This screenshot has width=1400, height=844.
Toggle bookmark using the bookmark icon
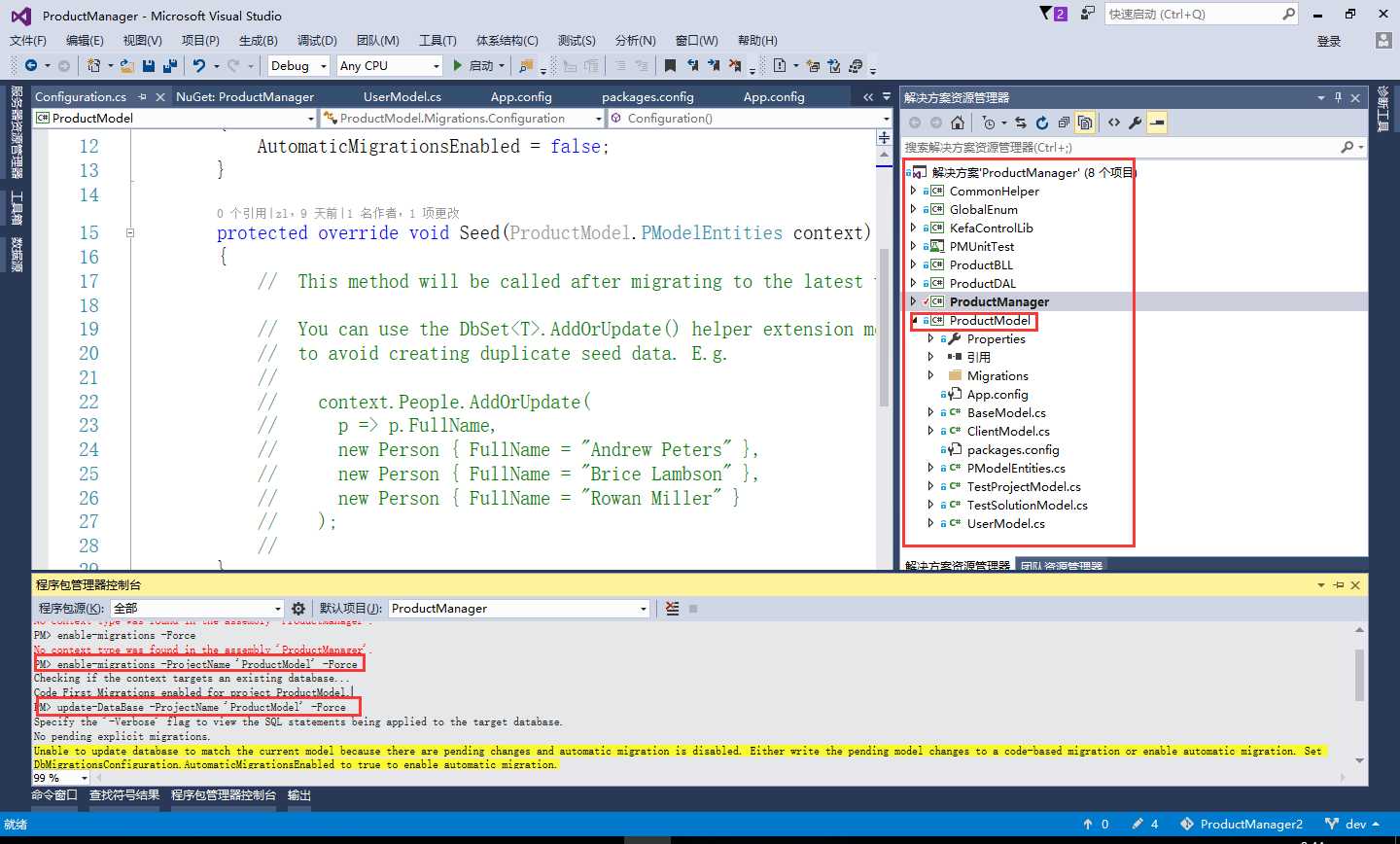coord(670,65)
